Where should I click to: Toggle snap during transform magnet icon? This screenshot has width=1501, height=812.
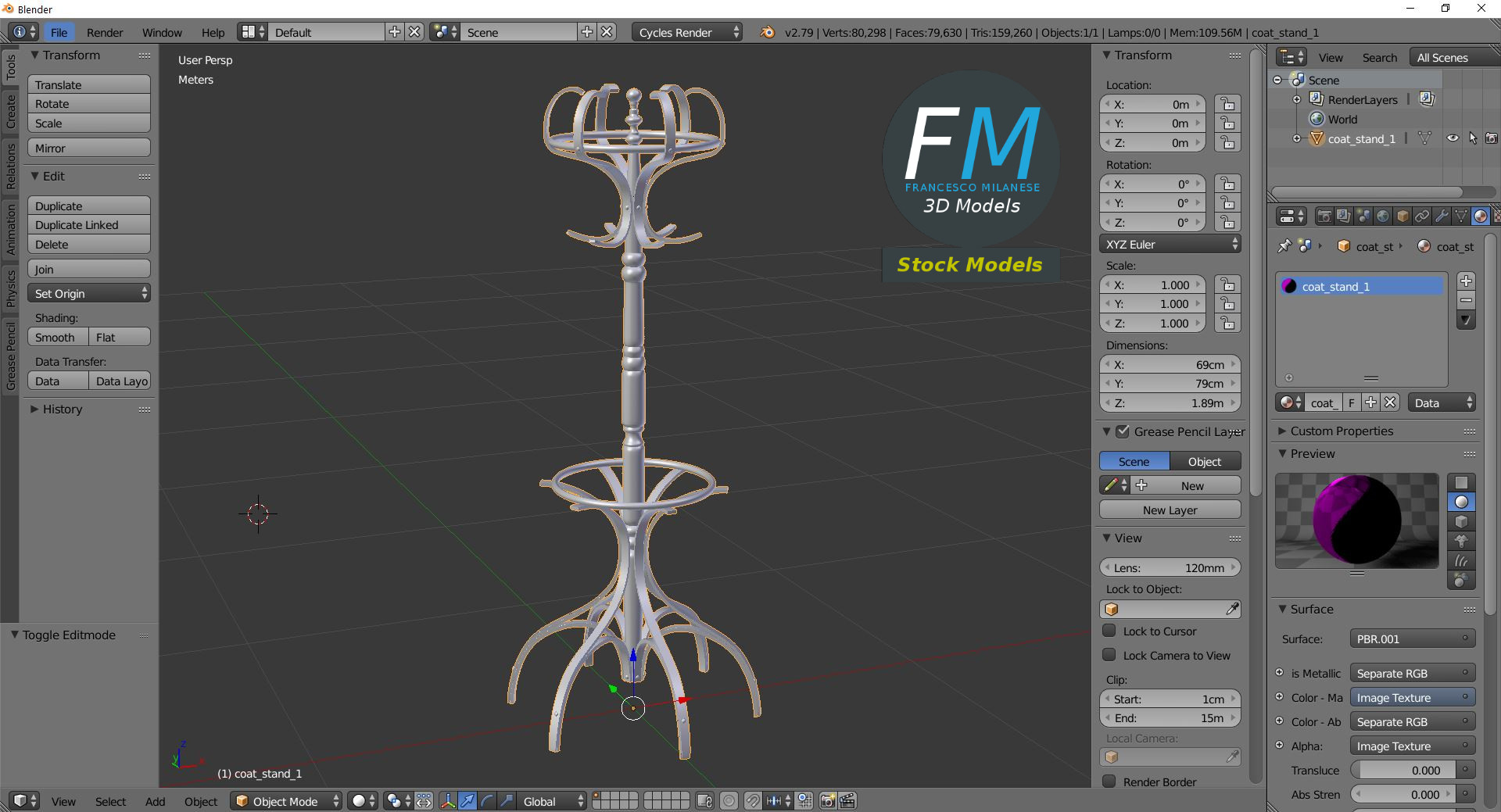pos(752,801)
